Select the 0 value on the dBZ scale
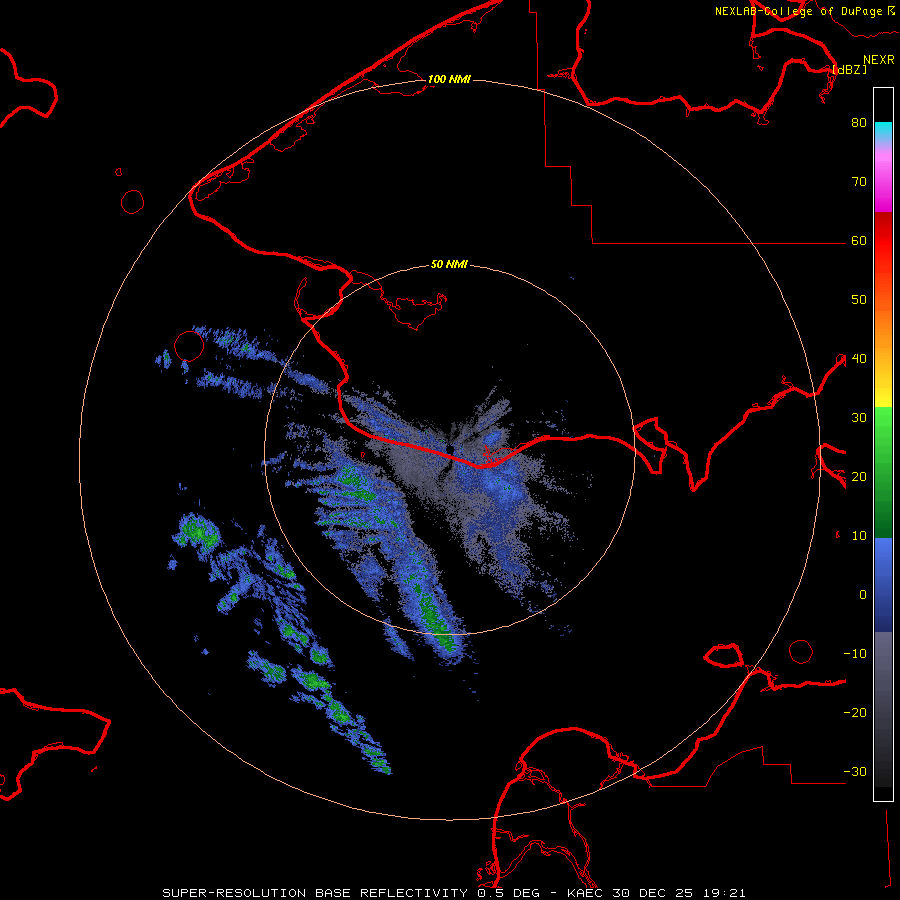 863,595
